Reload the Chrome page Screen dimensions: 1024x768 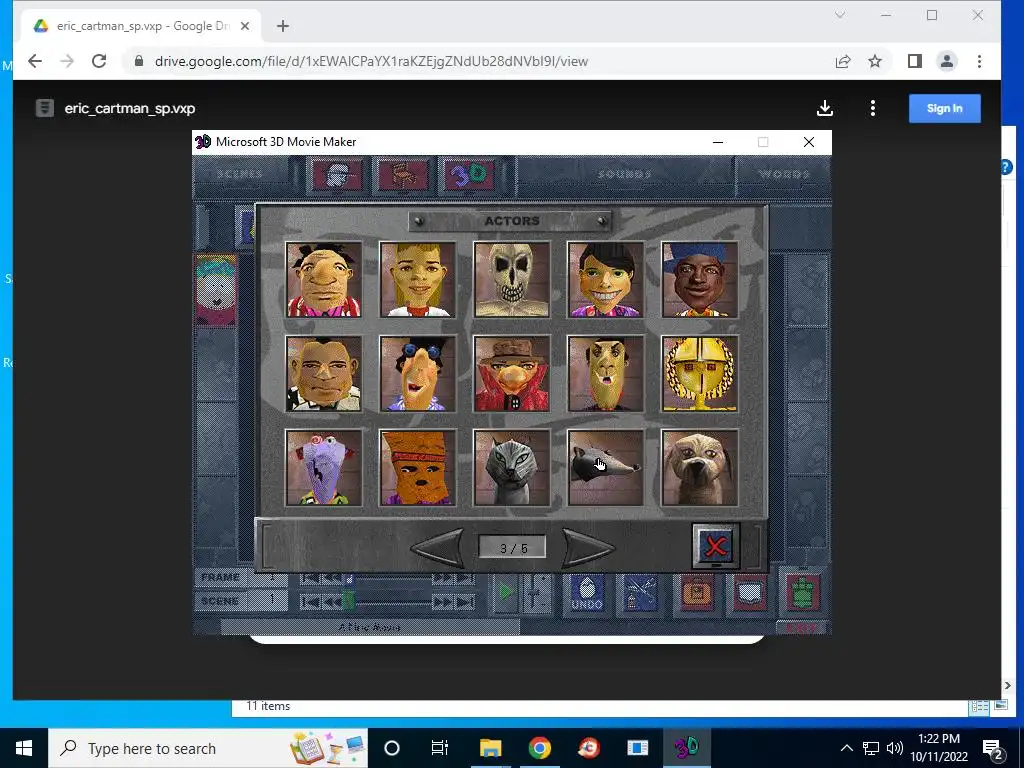click(x=99, y=61)
